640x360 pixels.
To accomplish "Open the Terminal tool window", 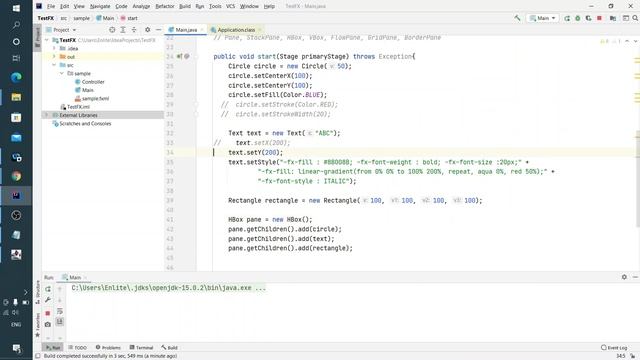I will point(141,347).
